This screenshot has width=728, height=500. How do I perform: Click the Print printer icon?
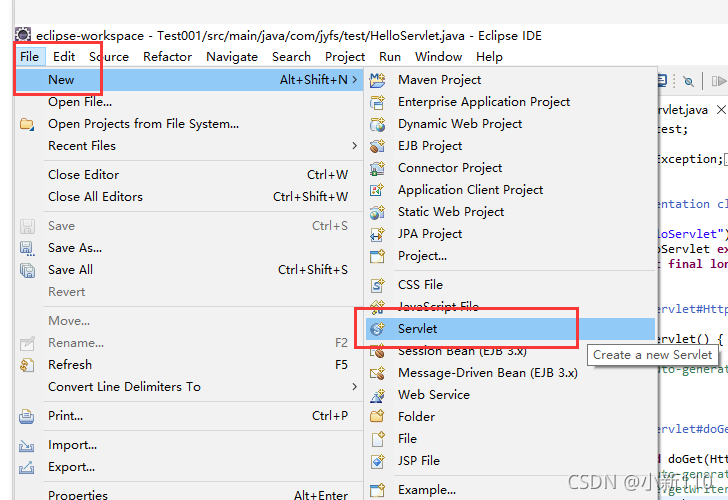[x=26, y=416]
